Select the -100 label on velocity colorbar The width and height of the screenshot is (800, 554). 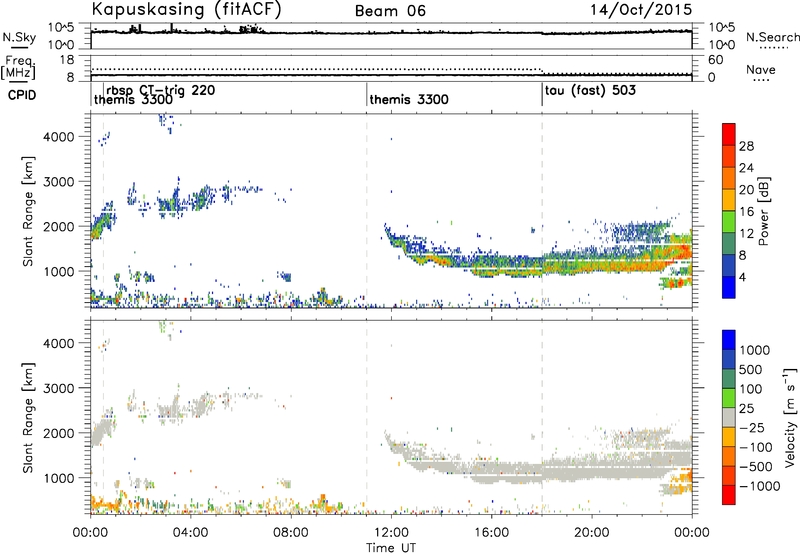pos(756,447)
